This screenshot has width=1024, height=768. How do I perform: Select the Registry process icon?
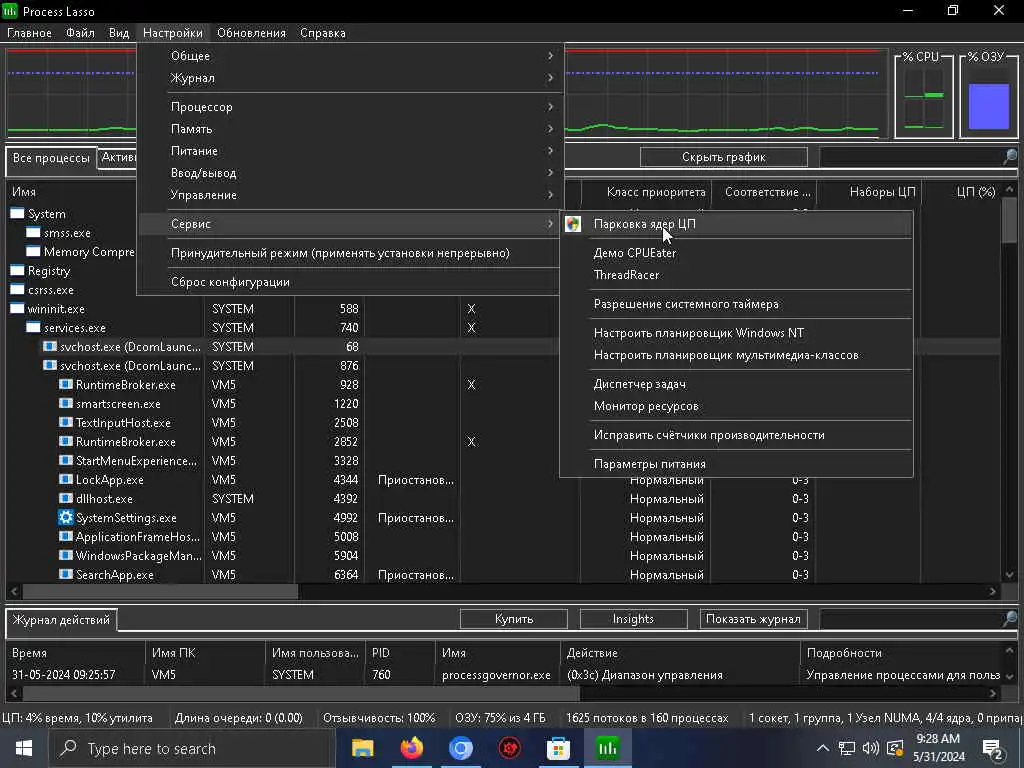[17, 270]
